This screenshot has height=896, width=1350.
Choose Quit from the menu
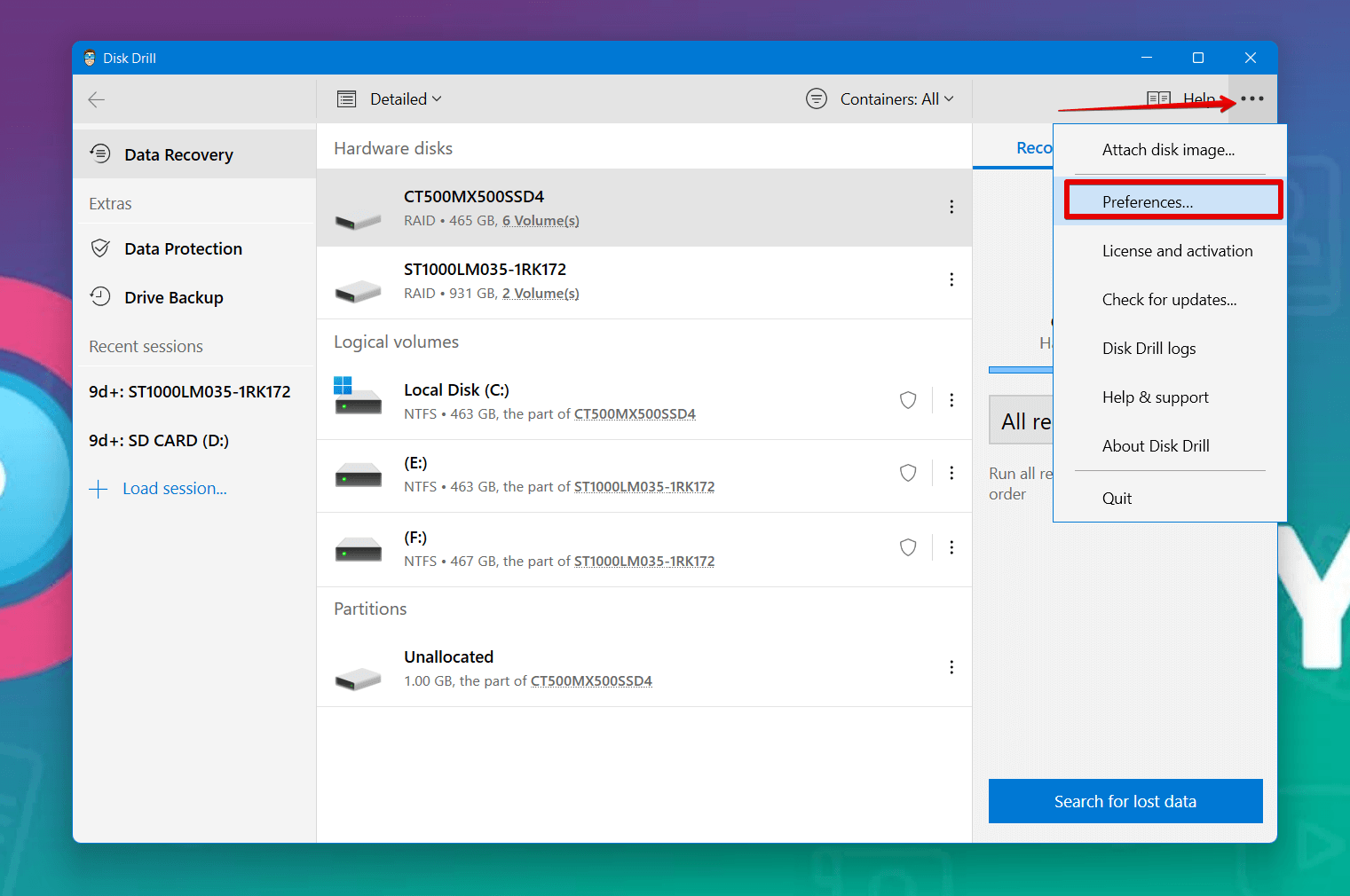tap(1170, 499)
